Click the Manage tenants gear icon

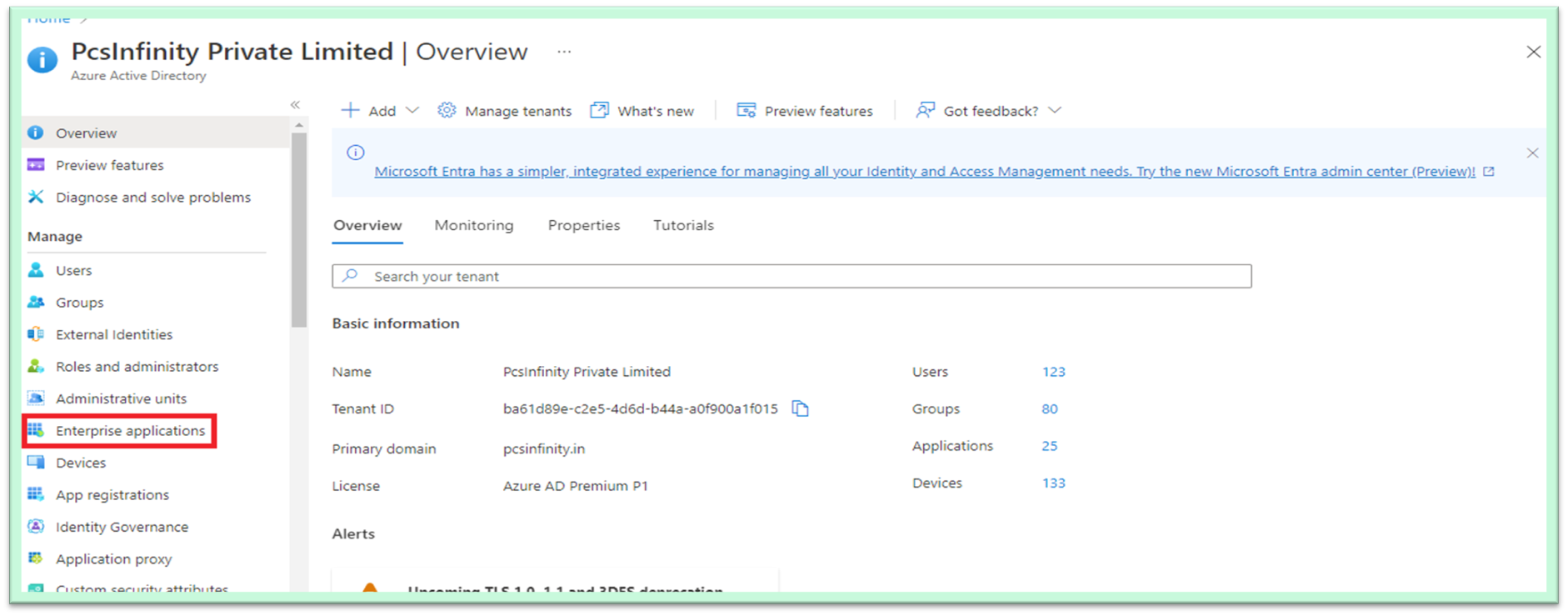click(447, 110)
